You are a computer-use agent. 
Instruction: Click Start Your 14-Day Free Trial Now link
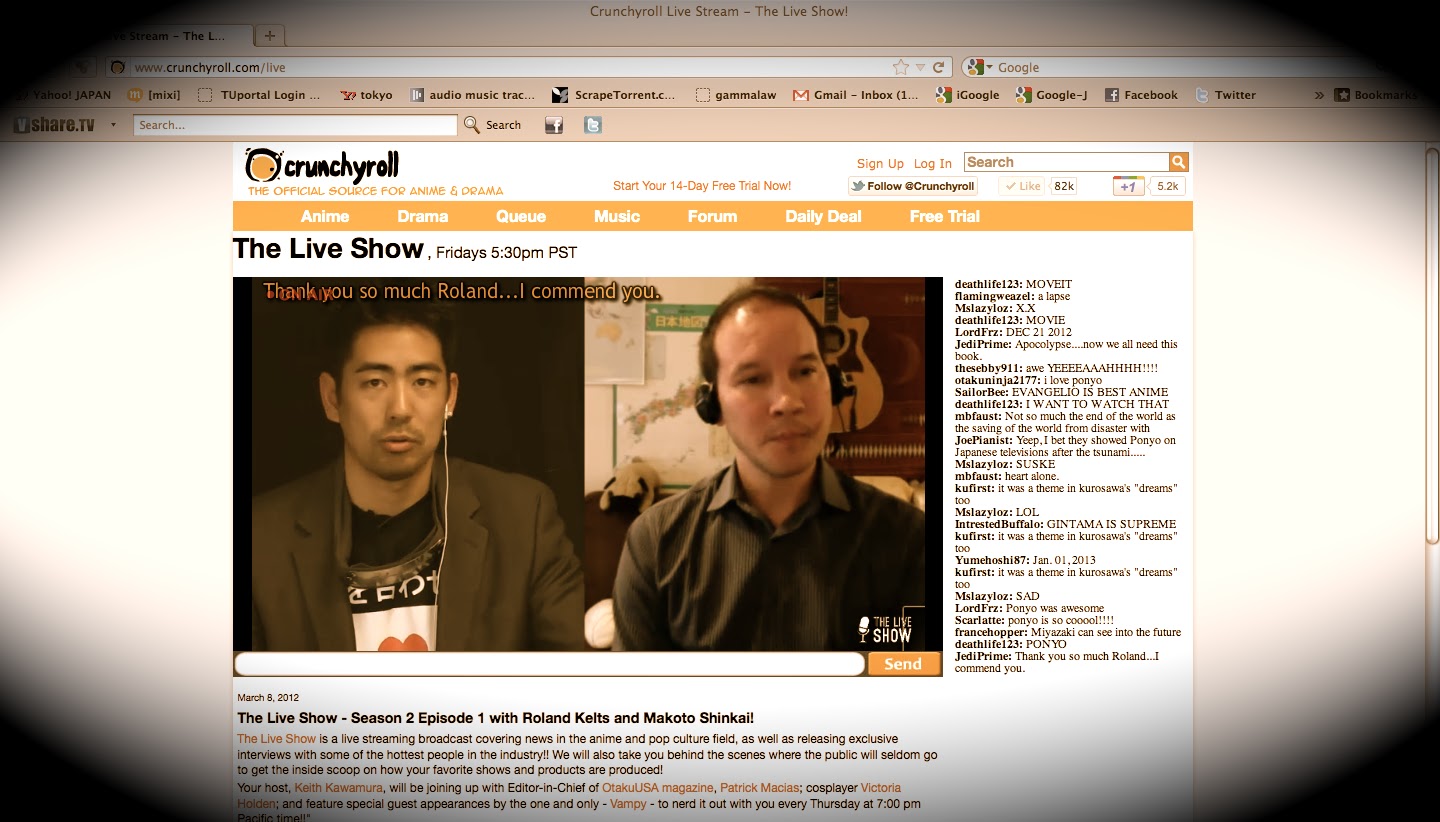[702, 186]
